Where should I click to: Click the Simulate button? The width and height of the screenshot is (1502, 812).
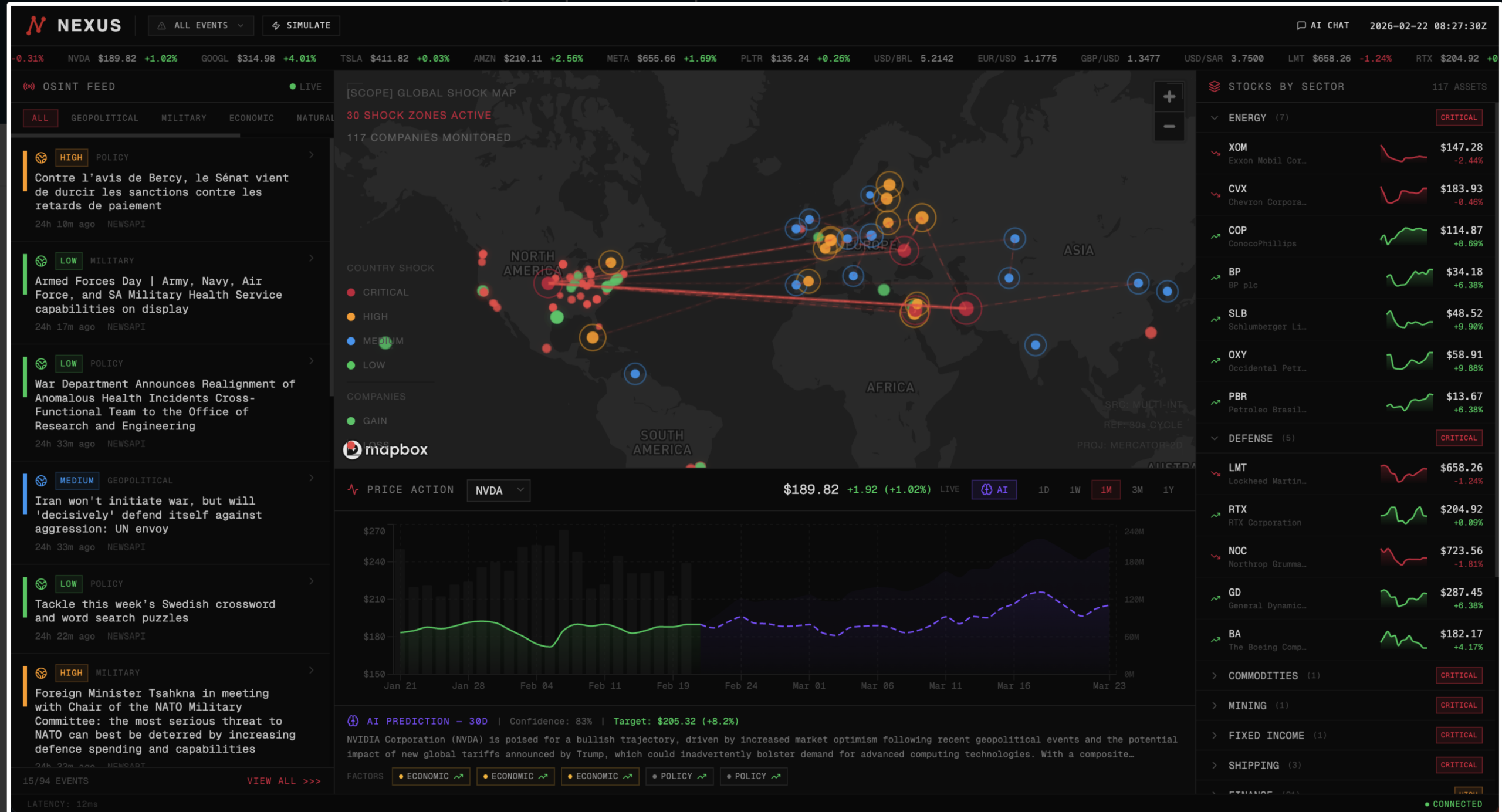coord(302,25)
